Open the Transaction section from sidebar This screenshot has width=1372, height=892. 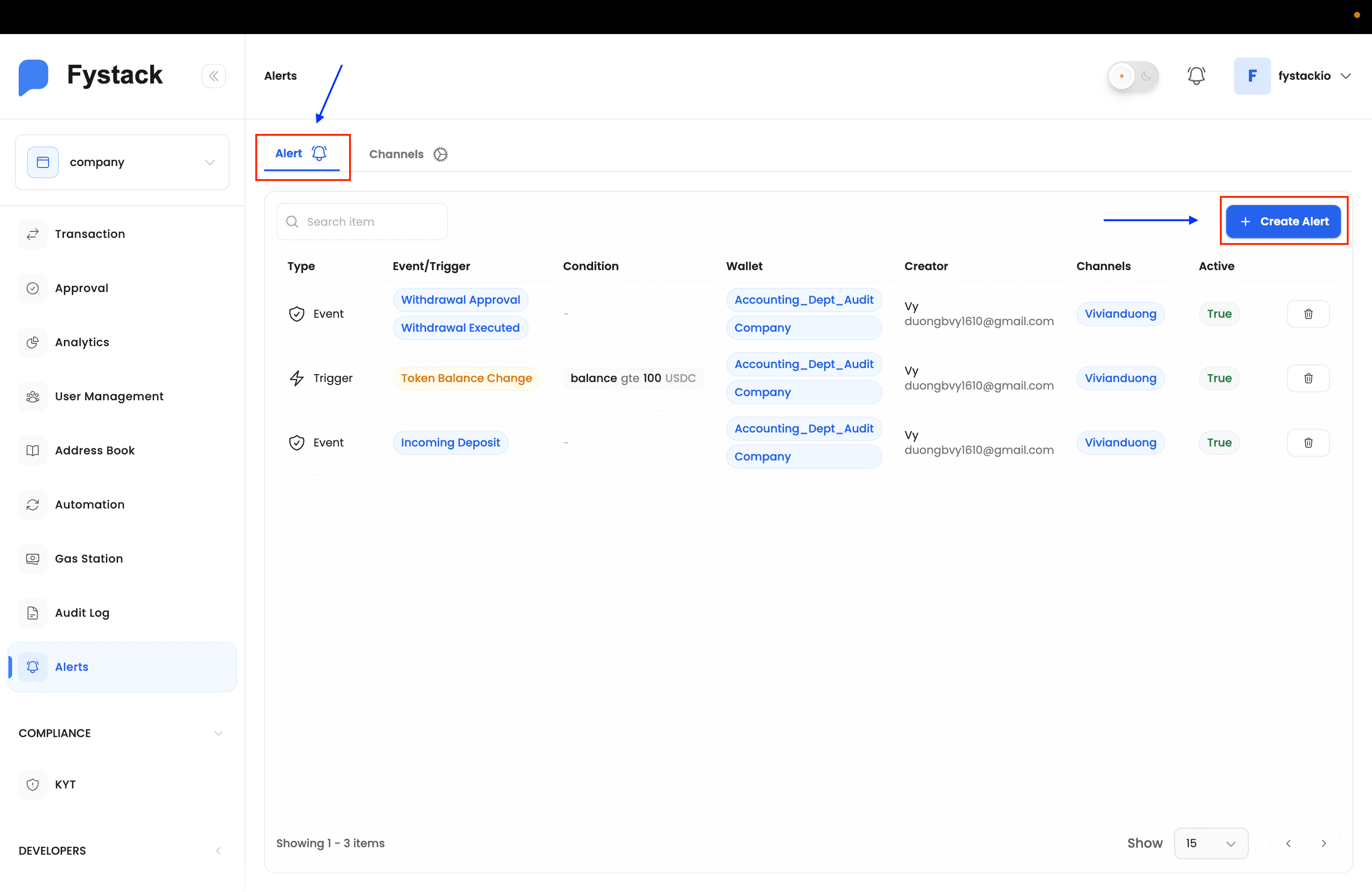pyautogui.click(x=90, y=234)
